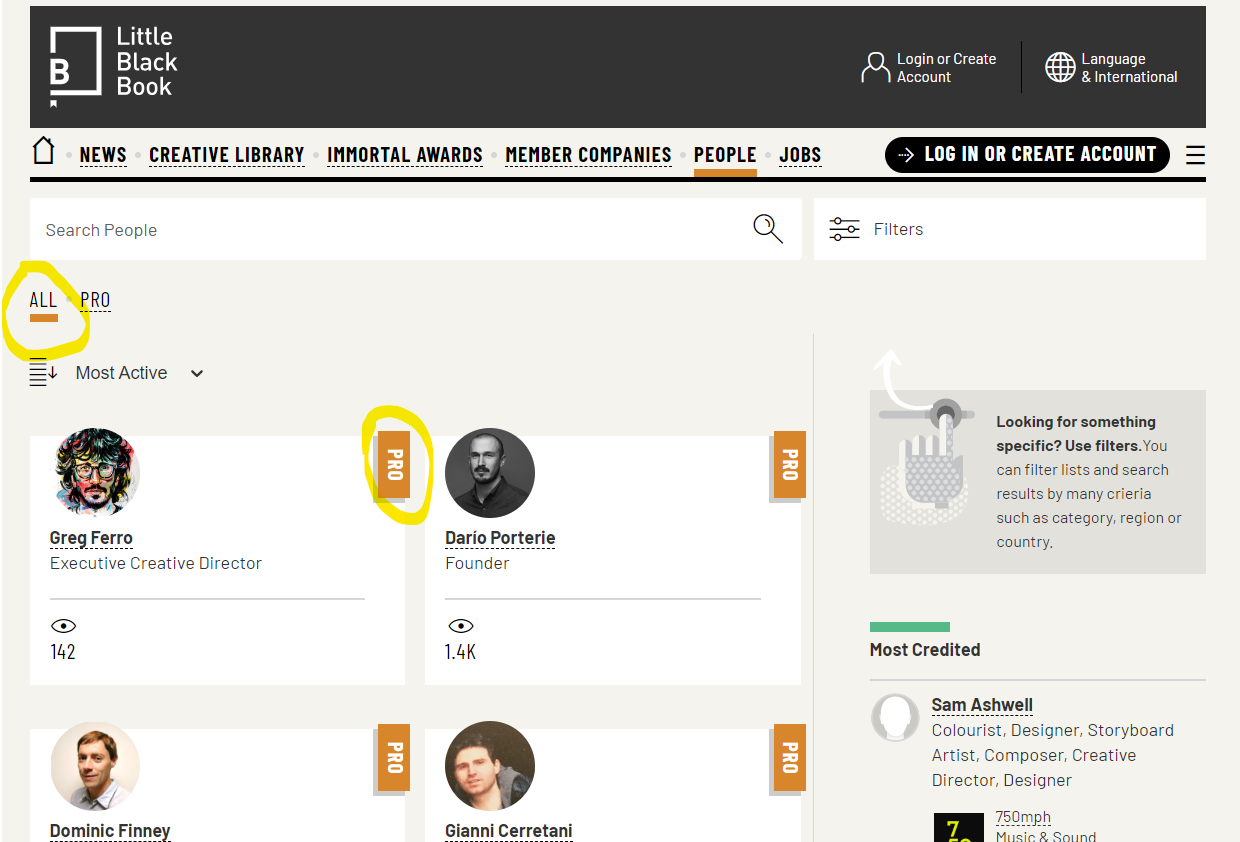Viewport: 1240px width, 842px height.
Task: Click the Little Black Book logo
Action: pos(113,66)
